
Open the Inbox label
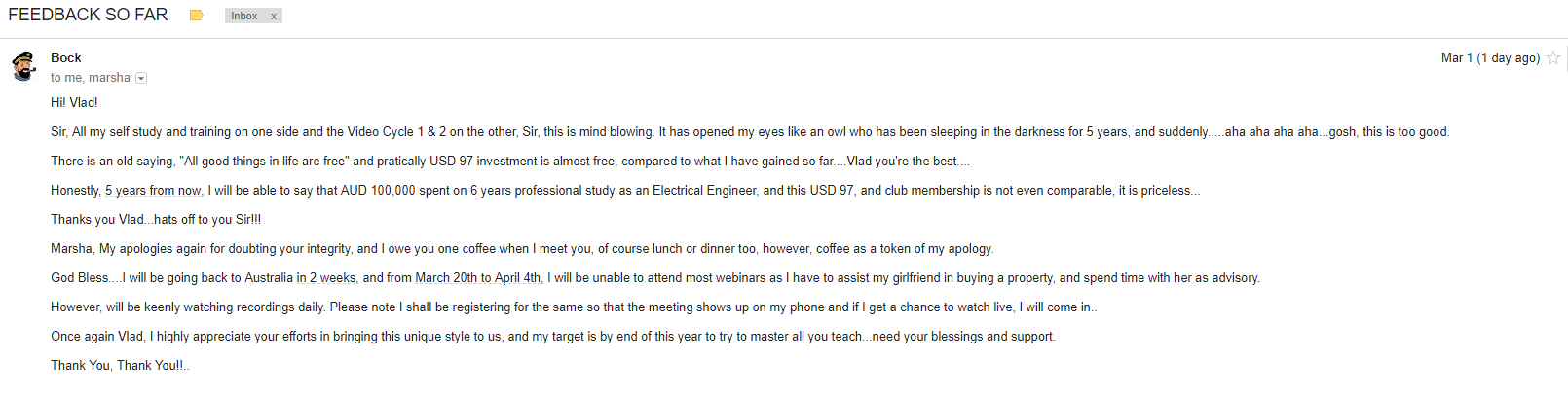tap(244, 16)
